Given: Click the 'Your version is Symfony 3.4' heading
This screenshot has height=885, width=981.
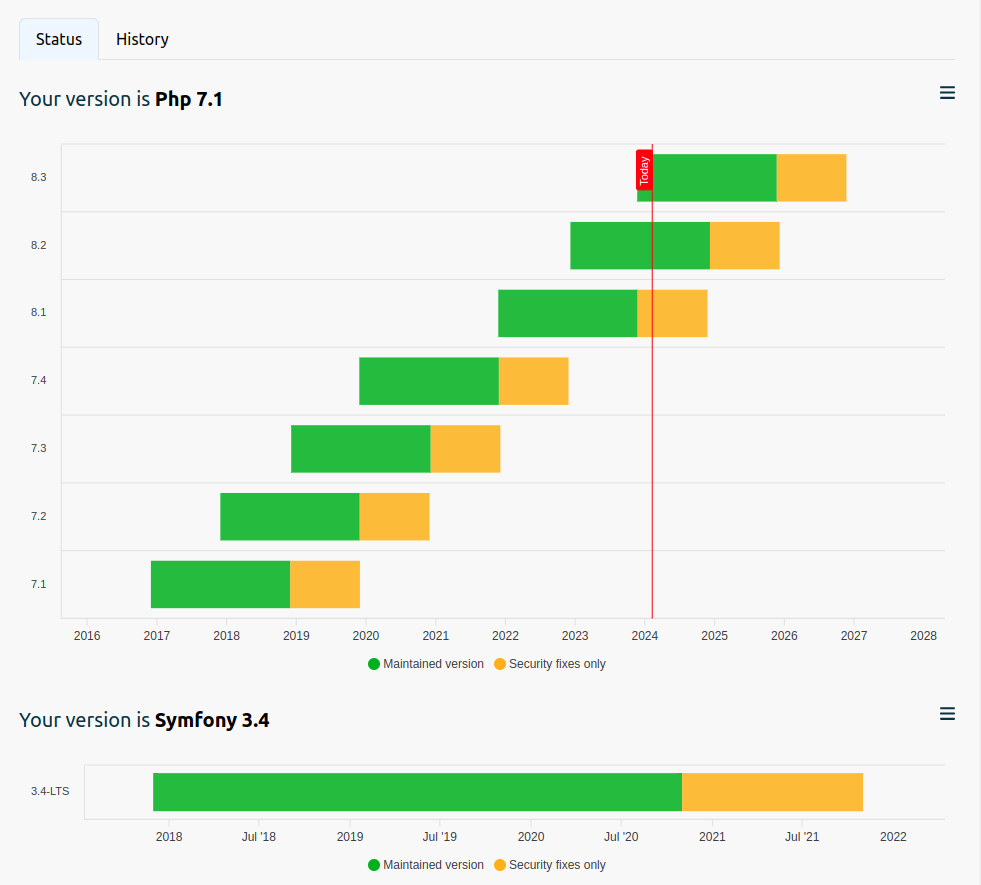Looking at the screenshot, I should pos(145,720).
